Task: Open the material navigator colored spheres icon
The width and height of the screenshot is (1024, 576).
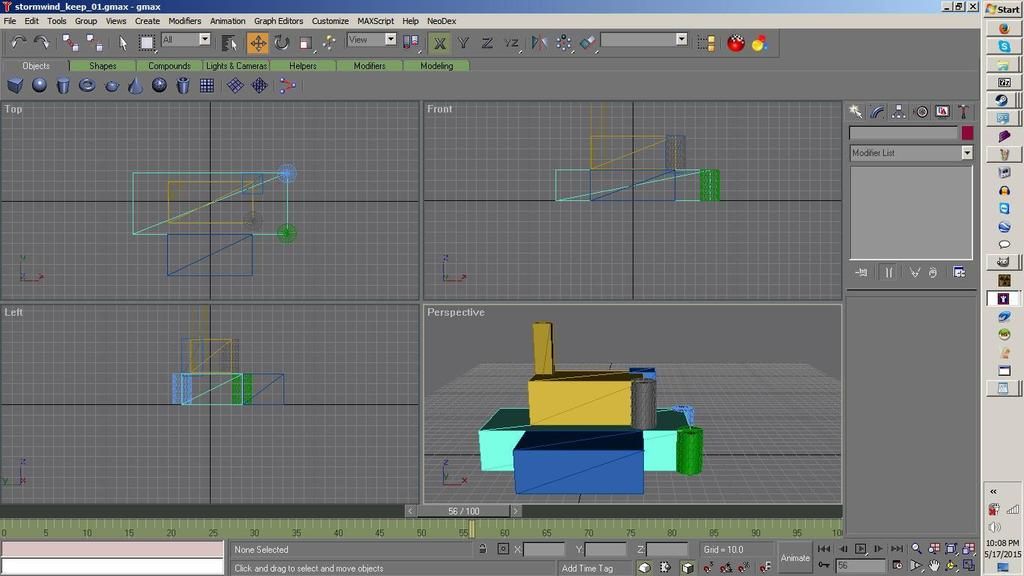Action: coord(760,43)
